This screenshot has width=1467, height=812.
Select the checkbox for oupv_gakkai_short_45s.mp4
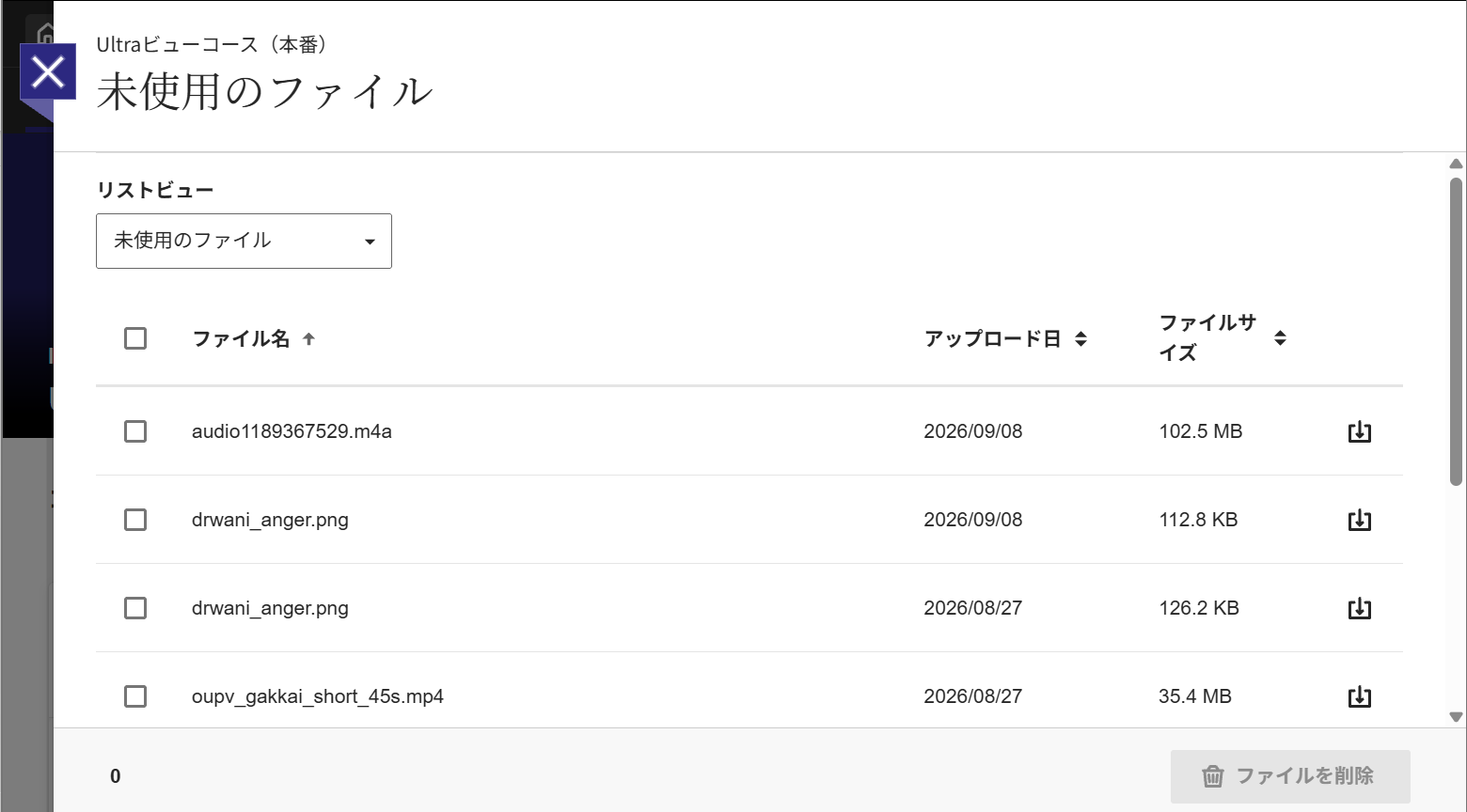[x=135, y=696]
